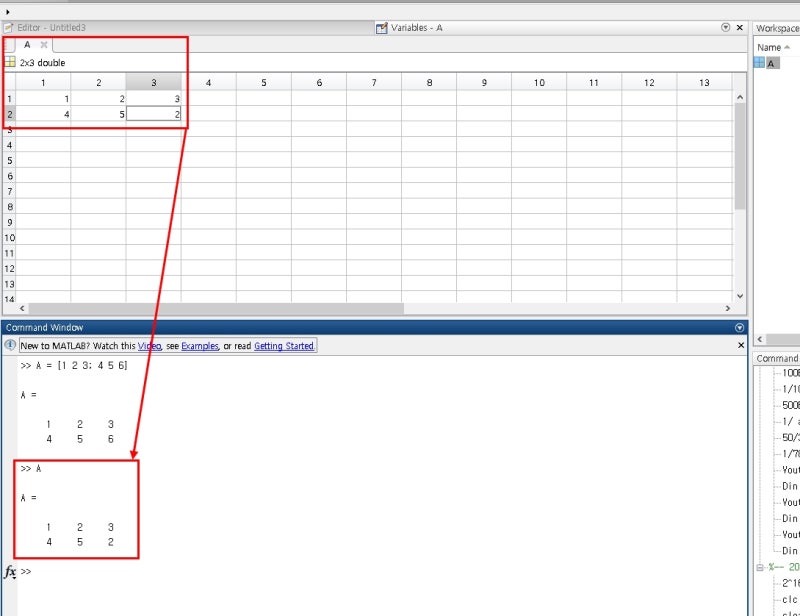The height and width of the screenshot is (616, 800).
Task: Click the info icon on the welcome banner
Action: (x=9, y=346)
